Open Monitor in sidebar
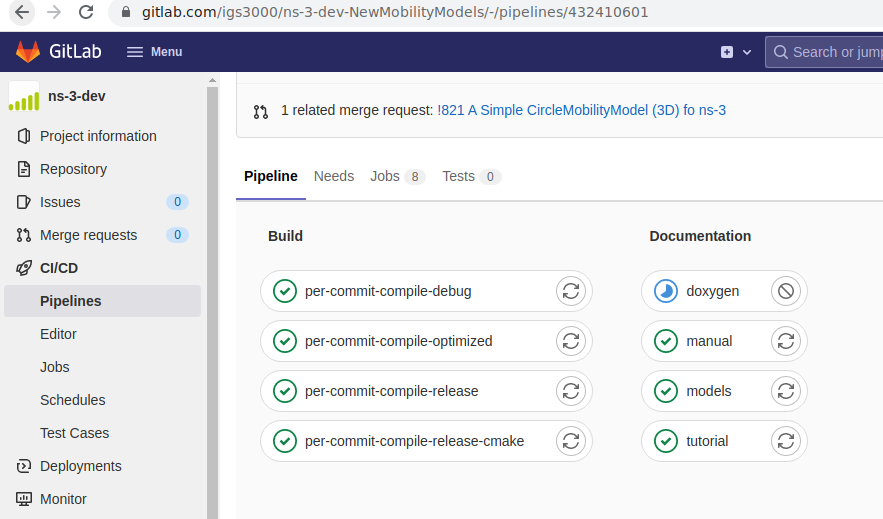Screen dimensions: 883x519 point(63,499)
